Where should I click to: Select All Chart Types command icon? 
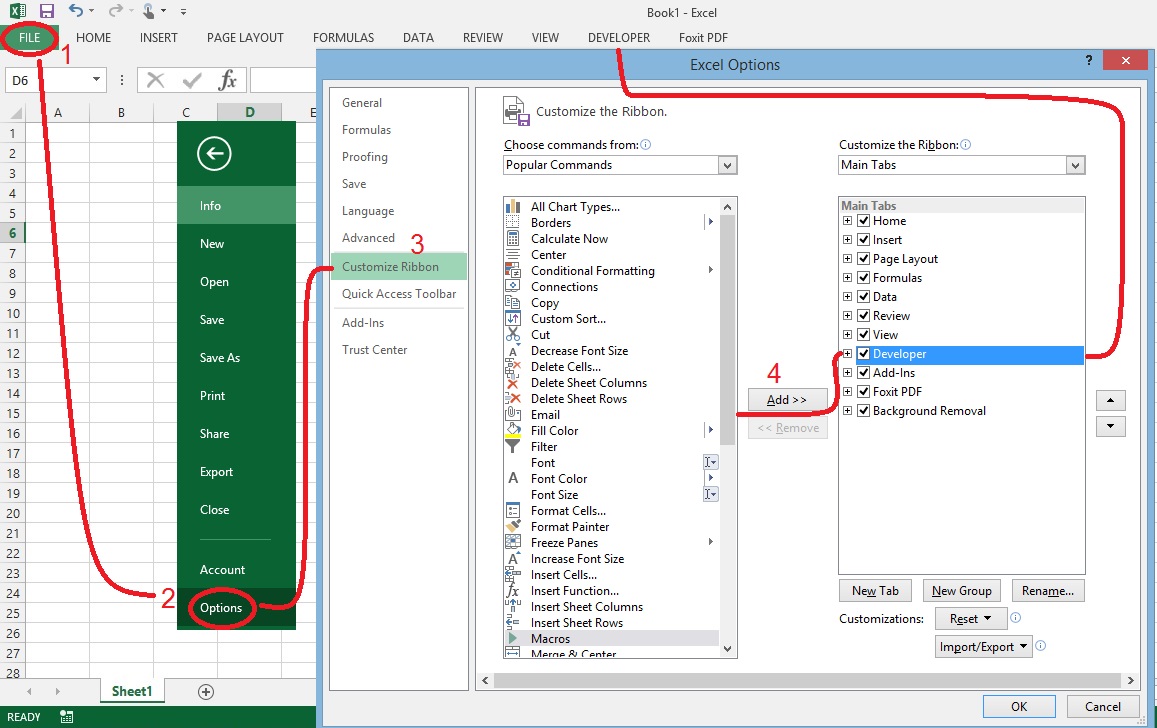[x=512, y=207]
